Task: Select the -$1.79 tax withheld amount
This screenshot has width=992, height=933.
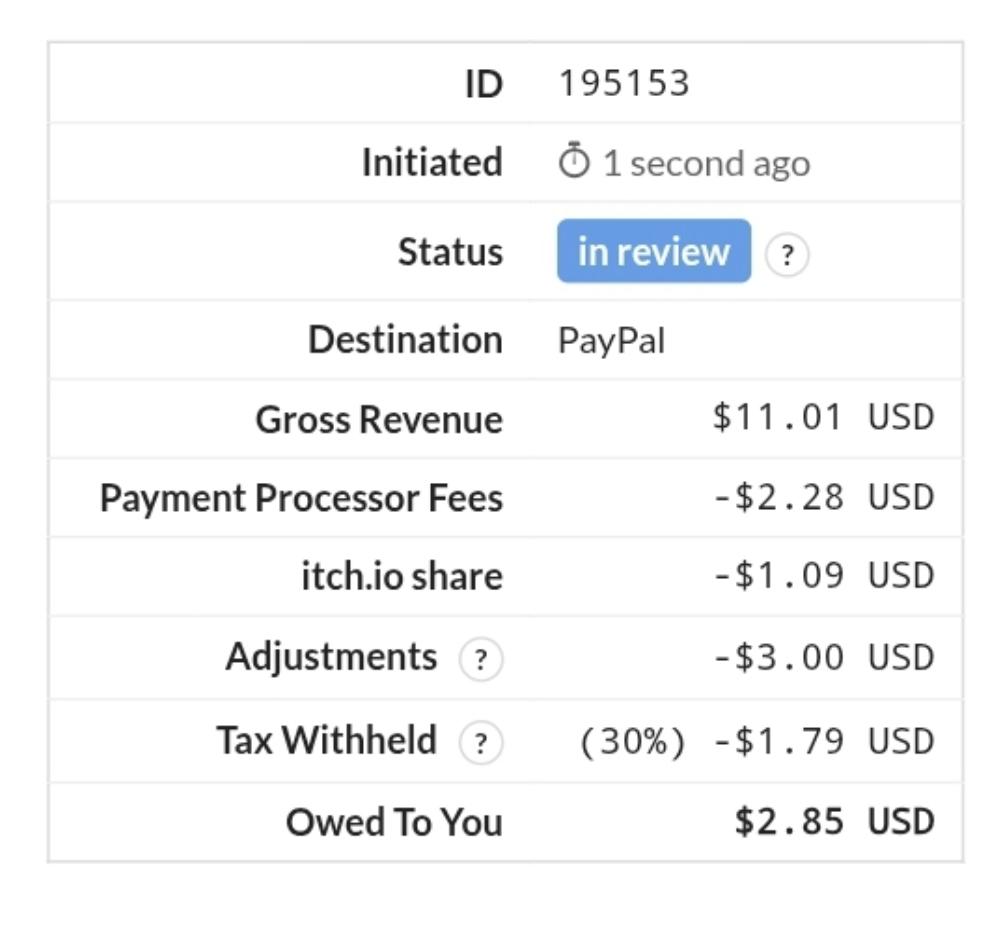Action: [x=778, y=742]
